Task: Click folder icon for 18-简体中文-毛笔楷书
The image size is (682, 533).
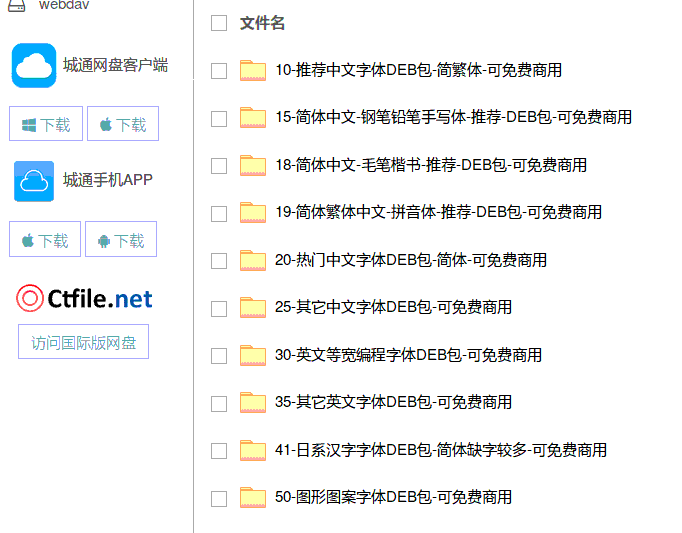Action: [x=253, y=165]
